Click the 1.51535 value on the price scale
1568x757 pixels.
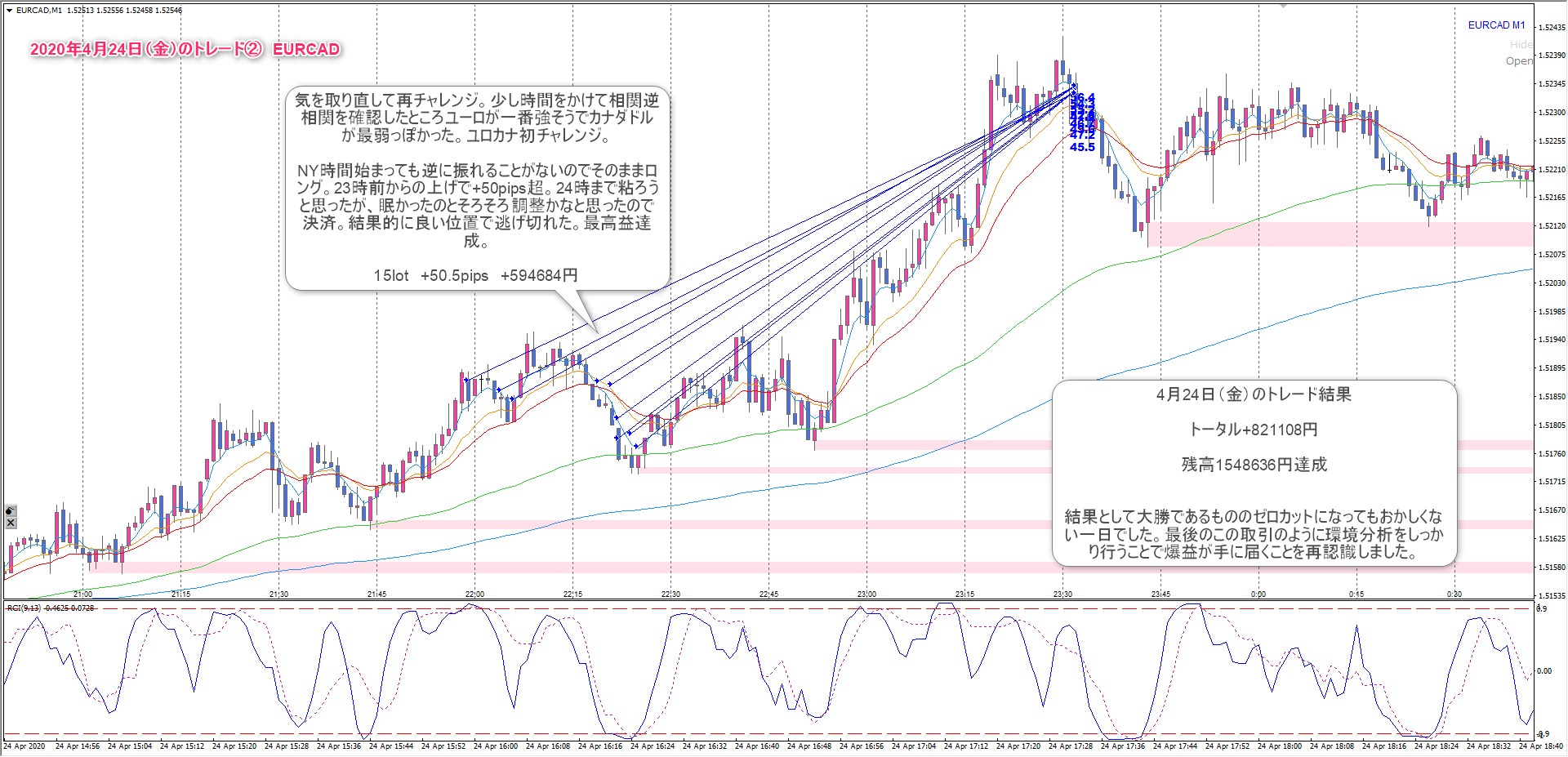coord(1551,595)
